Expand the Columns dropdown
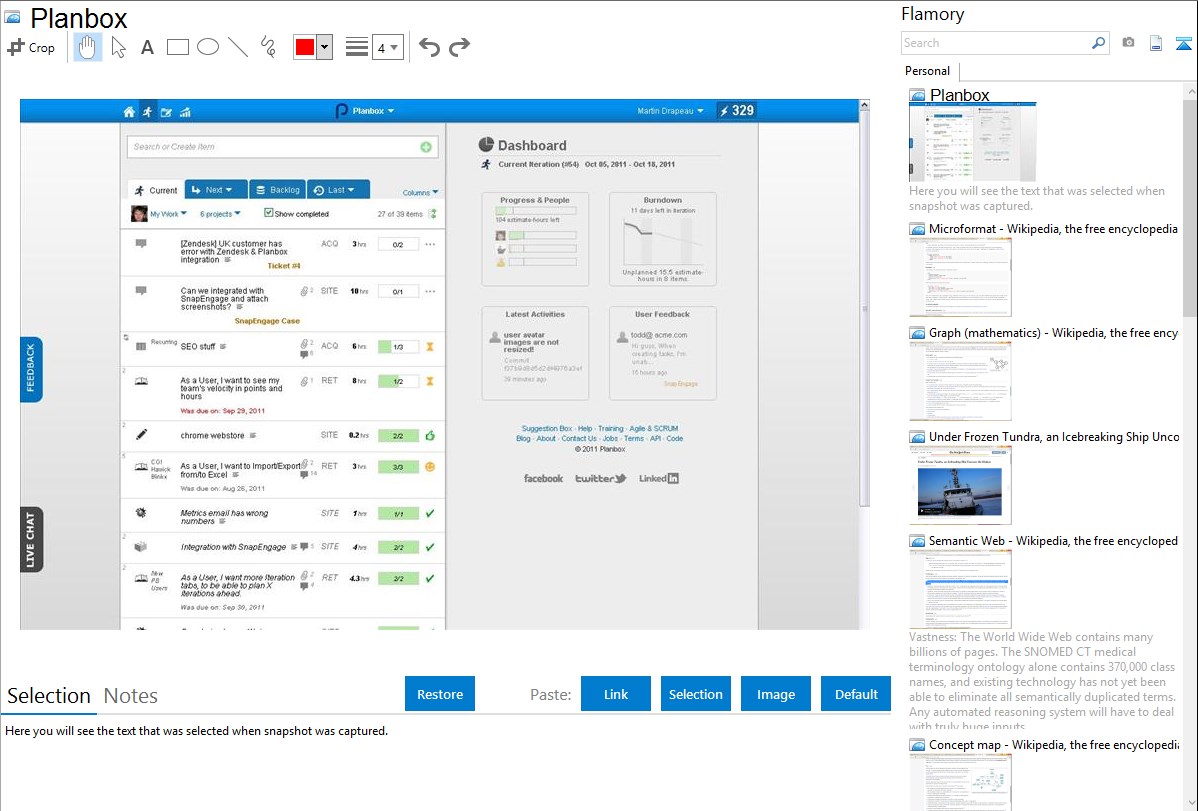 point(420,193)
